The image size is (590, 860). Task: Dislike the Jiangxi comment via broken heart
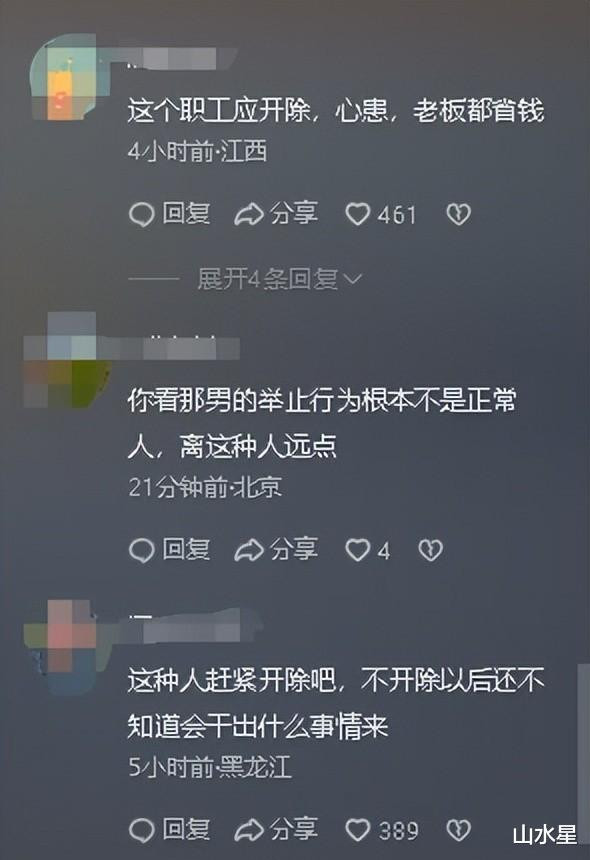pyautogui.click(x=458, y=214)
